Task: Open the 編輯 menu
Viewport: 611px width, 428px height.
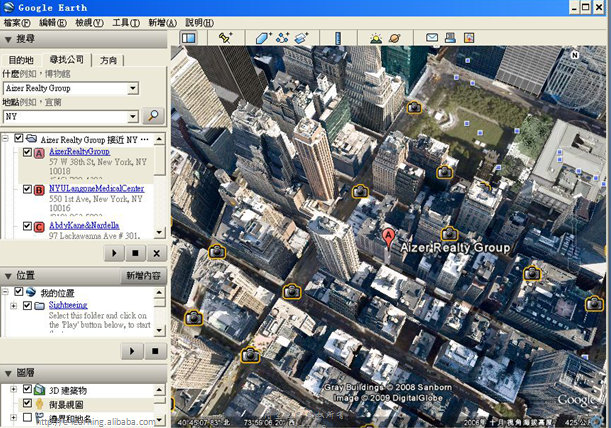Action: click(53, 23)
